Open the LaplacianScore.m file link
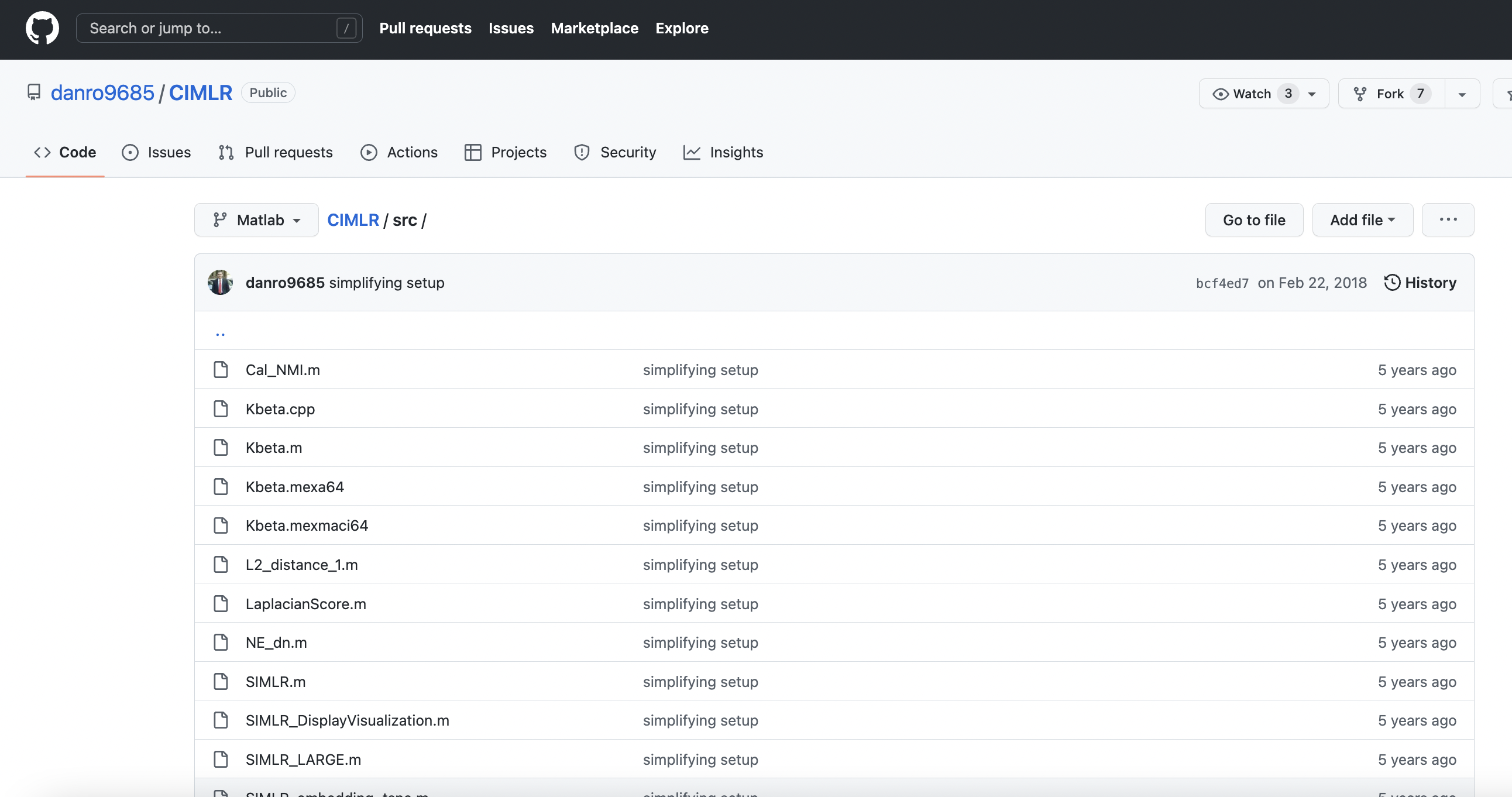1512x797 pixels. click(305, 603)
